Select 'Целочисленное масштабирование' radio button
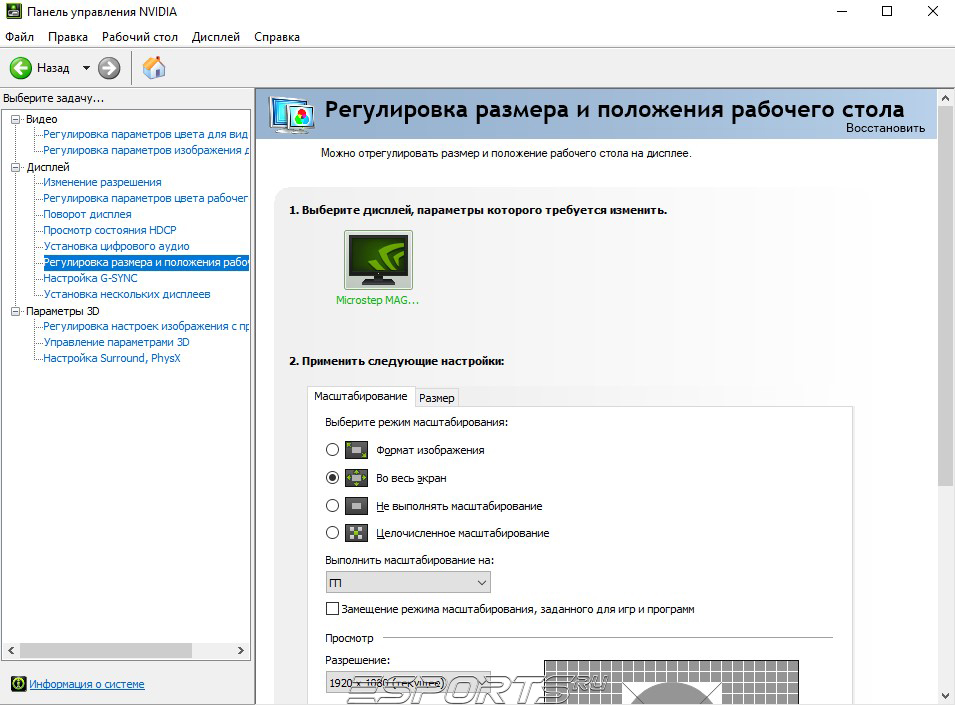 coord(332,533)
